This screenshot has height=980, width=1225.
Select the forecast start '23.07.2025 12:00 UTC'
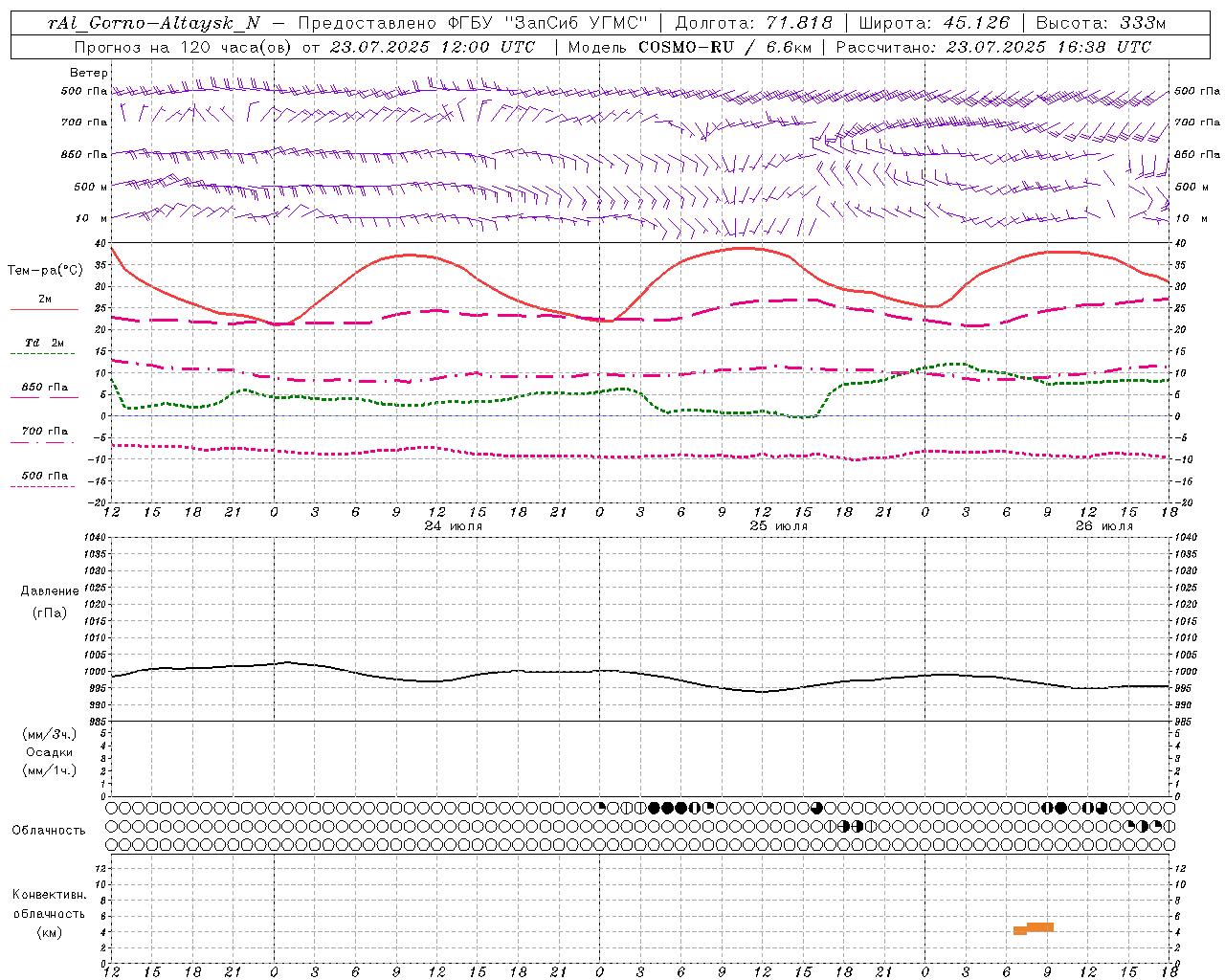(433, 47)
